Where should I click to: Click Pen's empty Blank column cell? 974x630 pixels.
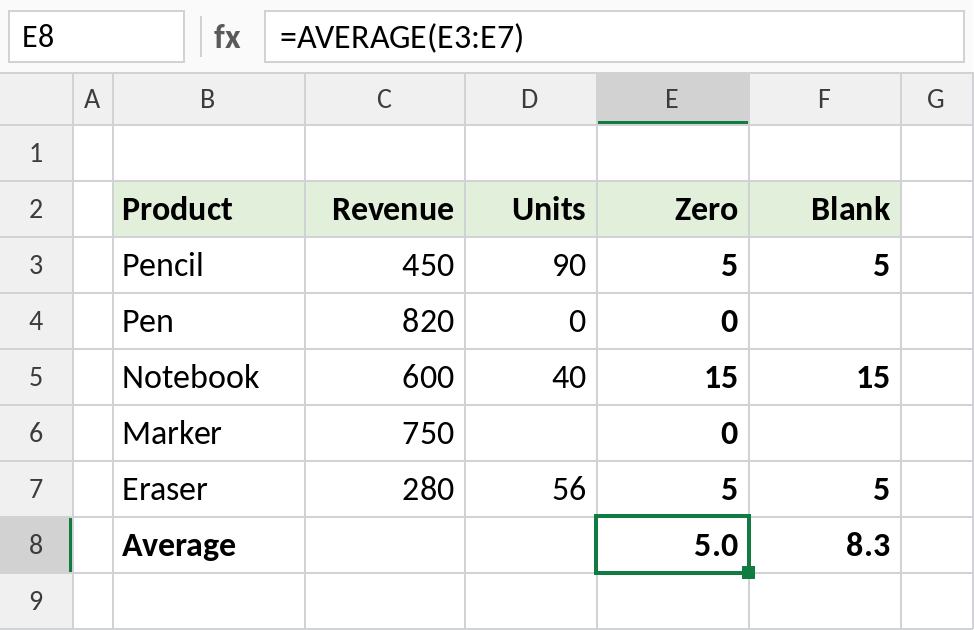824,321
